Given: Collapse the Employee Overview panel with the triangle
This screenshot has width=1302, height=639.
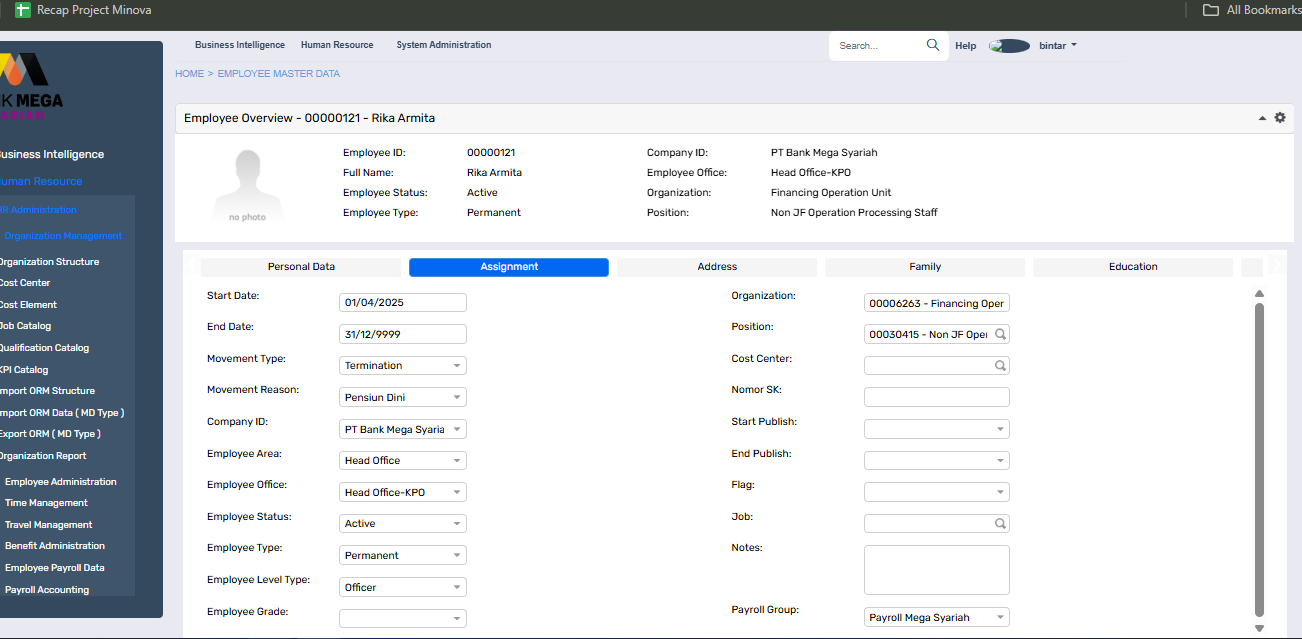Looking at the screenshot, I should pos(1263,118).
